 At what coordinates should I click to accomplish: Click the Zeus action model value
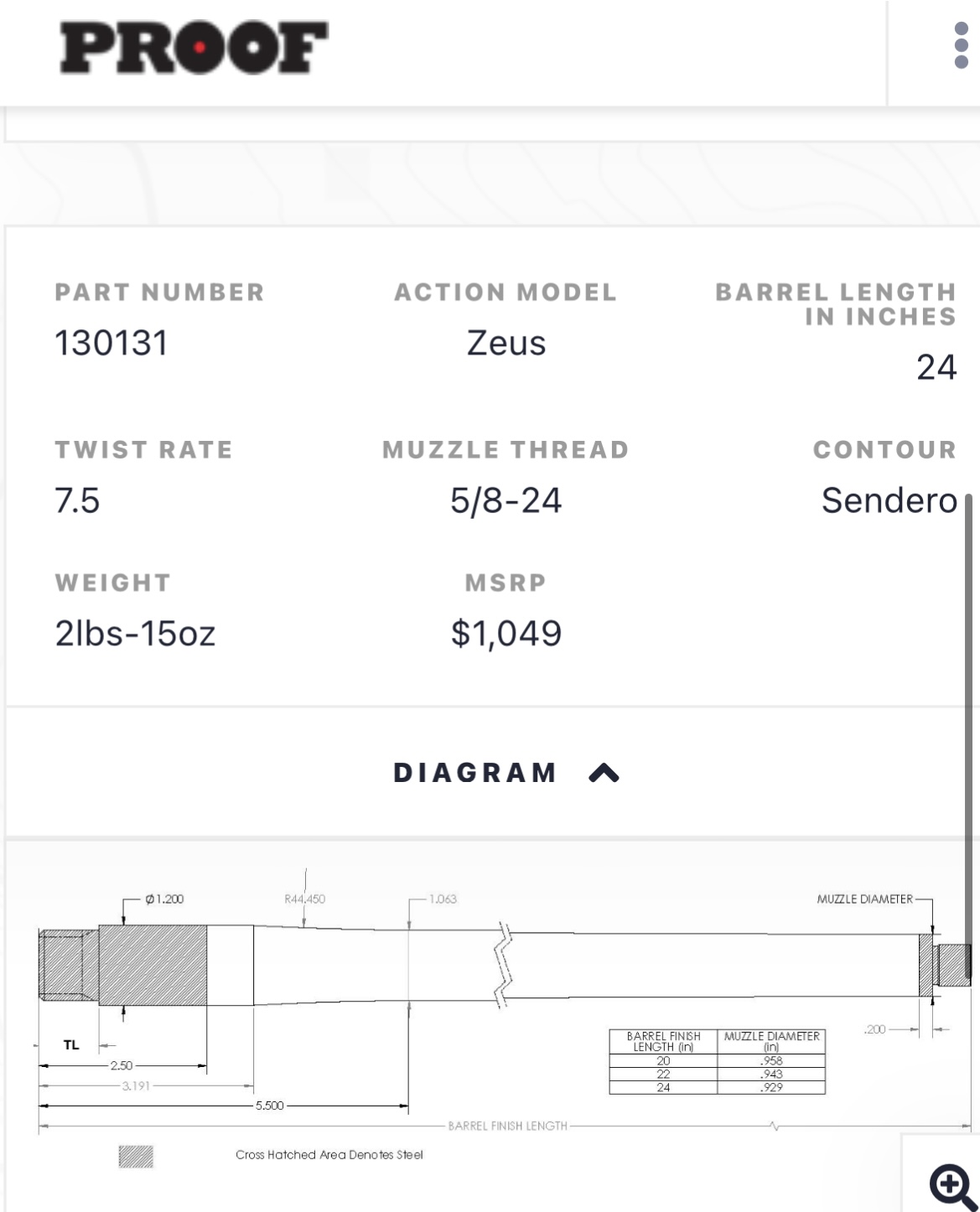(x=506, y=342)
